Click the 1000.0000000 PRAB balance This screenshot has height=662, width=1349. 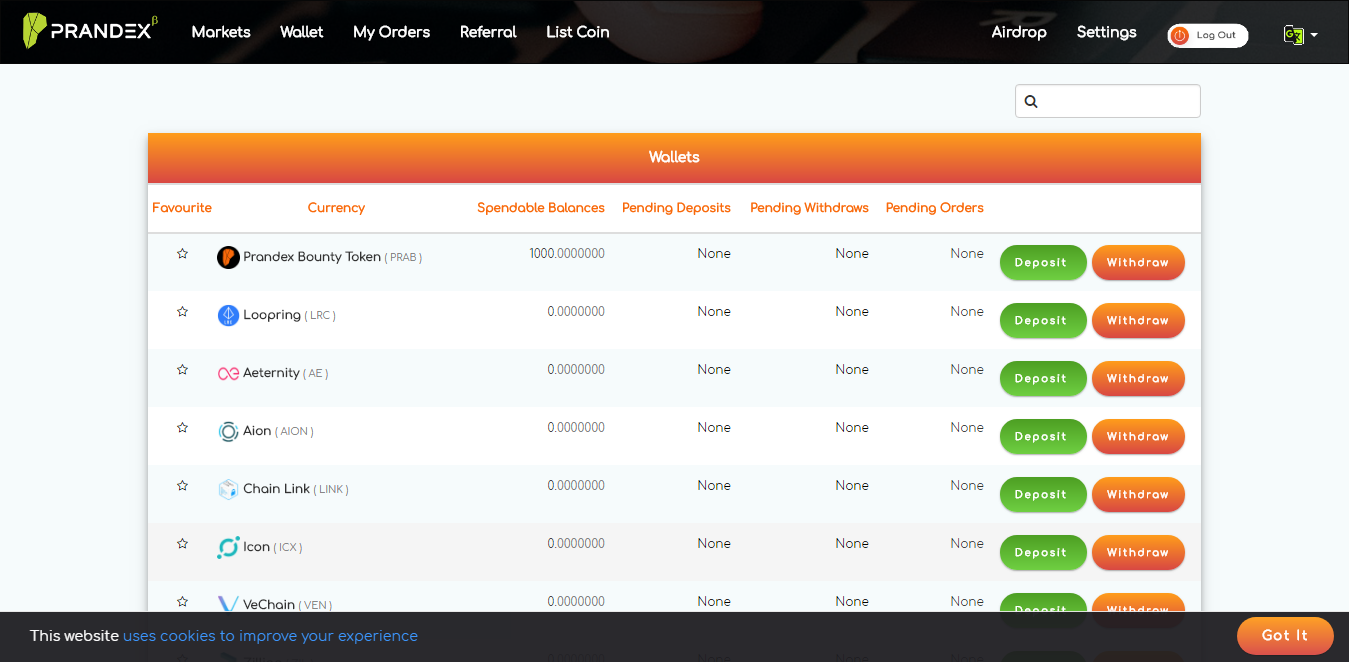pos(567,254)
